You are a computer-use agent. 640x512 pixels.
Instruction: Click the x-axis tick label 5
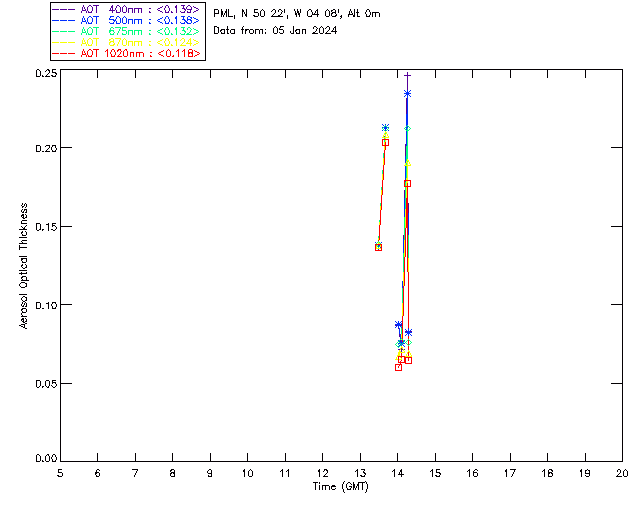coord(60,473)
